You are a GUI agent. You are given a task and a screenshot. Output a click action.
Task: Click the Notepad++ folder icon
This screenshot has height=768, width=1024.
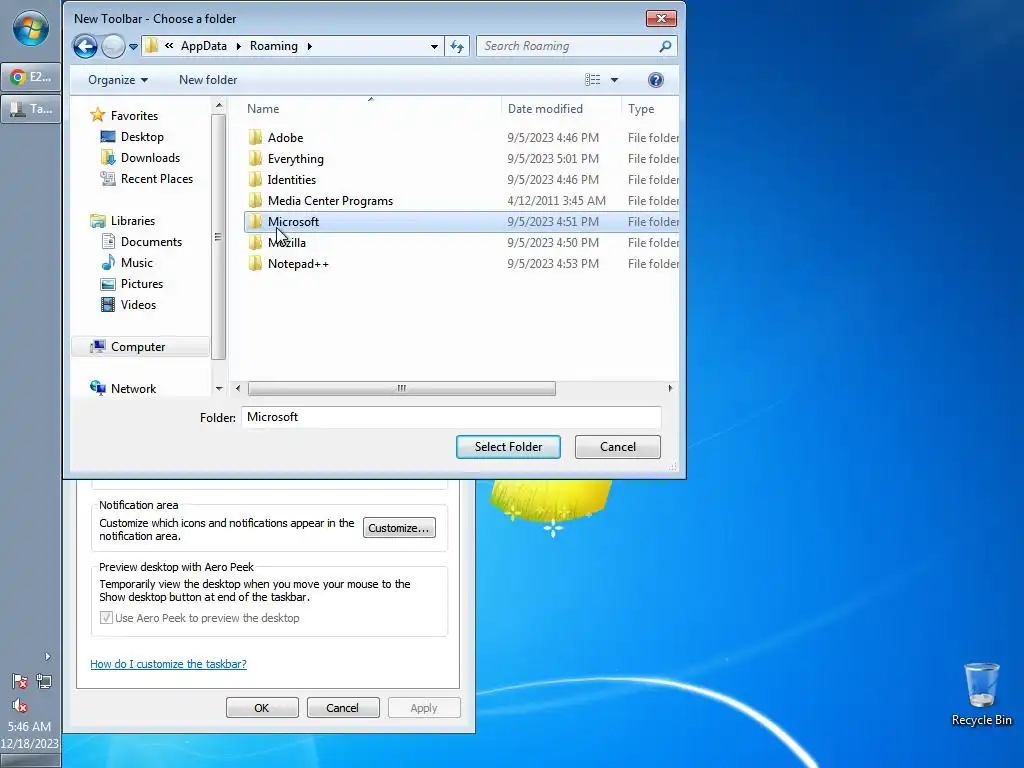click(x=255, y=264)
